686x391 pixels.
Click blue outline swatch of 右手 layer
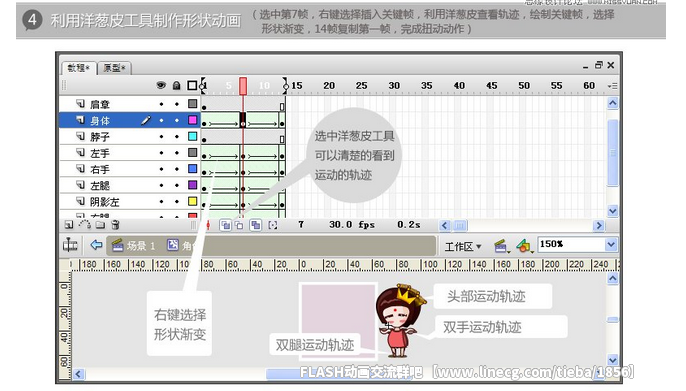click(x=192, y=169)
